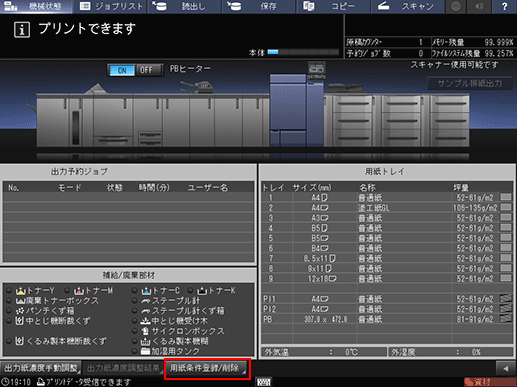Click the paper level icon for tray PB
Viewport: 517px width, 387px height.
pyautogui.click(x=506, y=319)
